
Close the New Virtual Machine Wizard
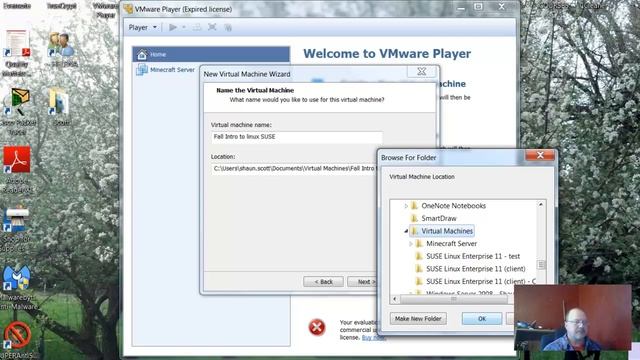click(422, 72)
